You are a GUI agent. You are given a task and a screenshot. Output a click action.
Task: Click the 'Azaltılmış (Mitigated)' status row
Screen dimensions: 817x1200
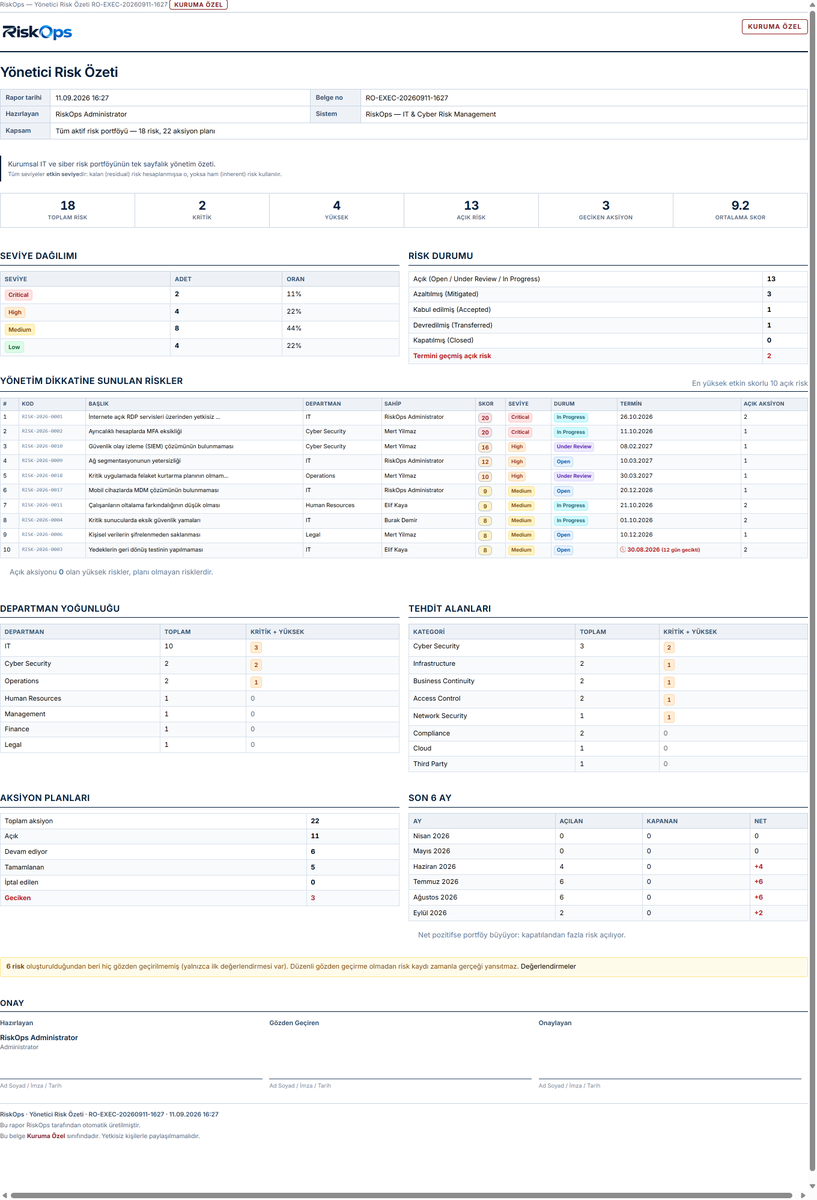click(x=608, y=294)
